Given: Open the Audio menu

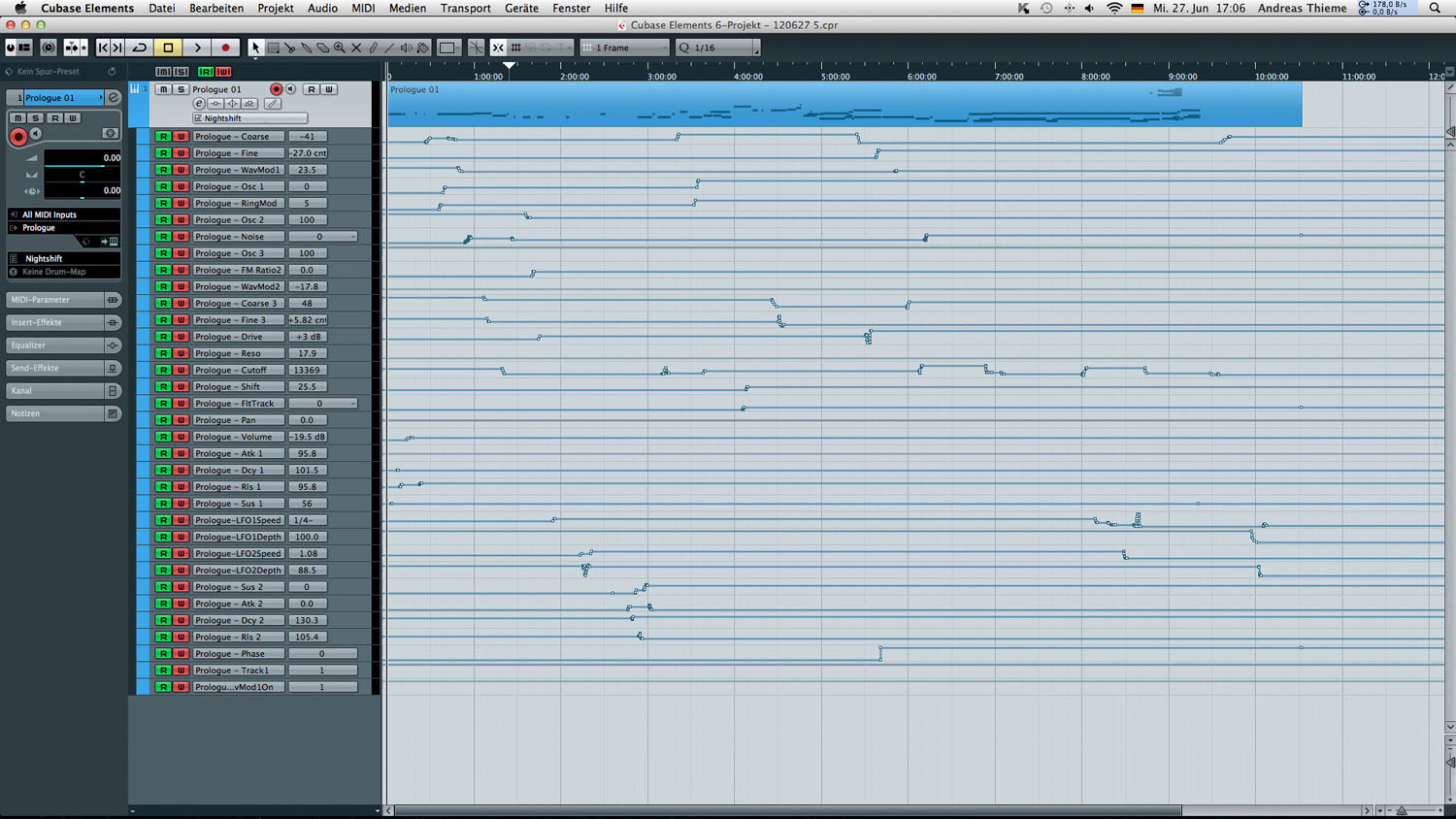Looking at the screenshot, I should [322, 8].
